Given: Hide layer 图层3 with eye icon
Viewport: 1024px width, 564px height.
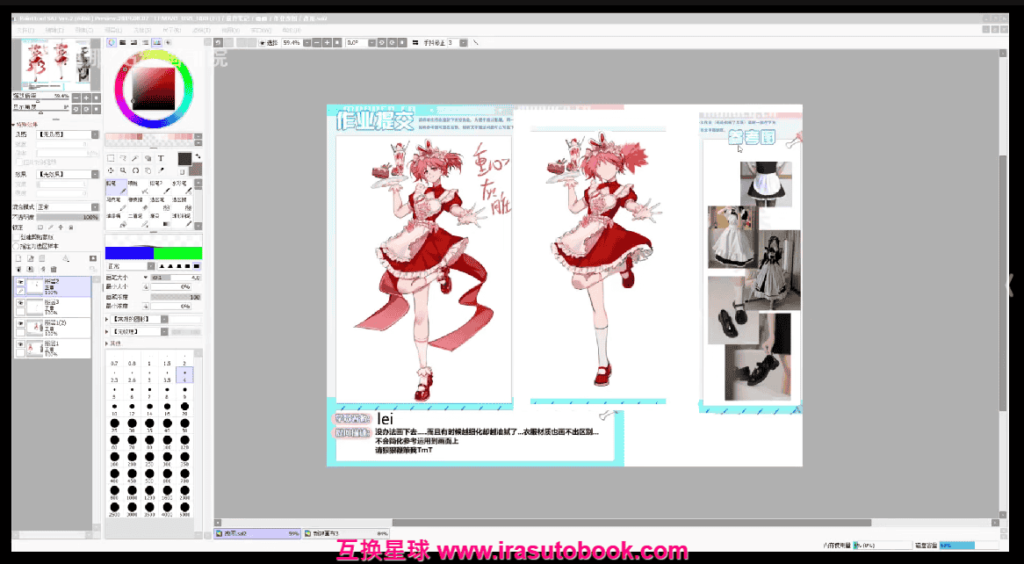Looking at the screenshot, I should [x=20, y=303].
